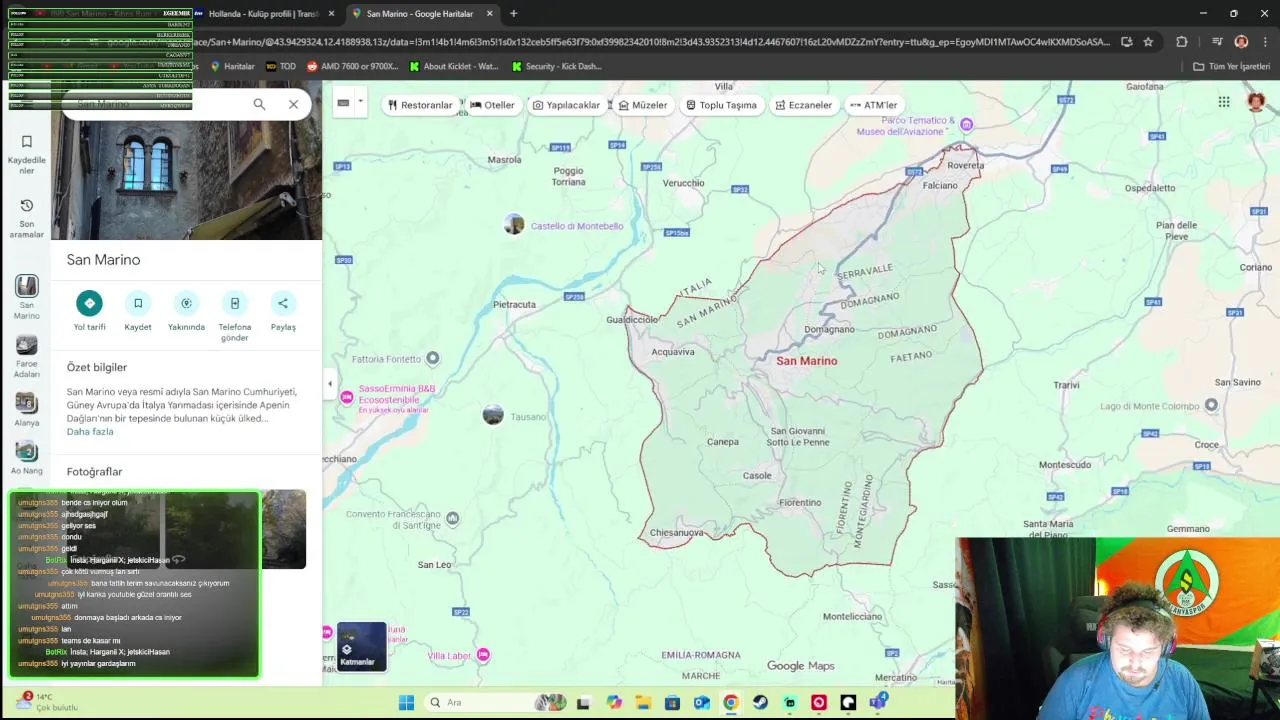The height and width of the screenshot is (720, 1280).
Task: Open the Katmanlar layers tile
Action: click(361, 646)
